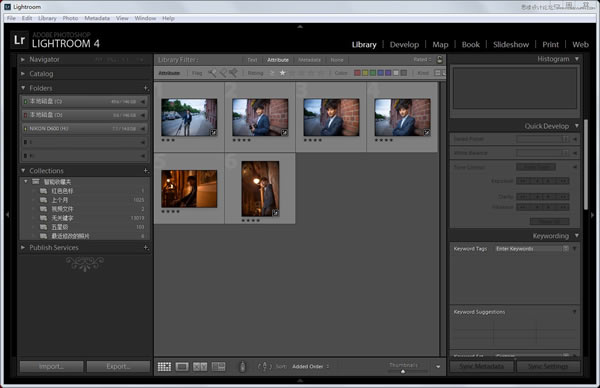Open the Added Order sort dropdown

[x=310, y=367]
